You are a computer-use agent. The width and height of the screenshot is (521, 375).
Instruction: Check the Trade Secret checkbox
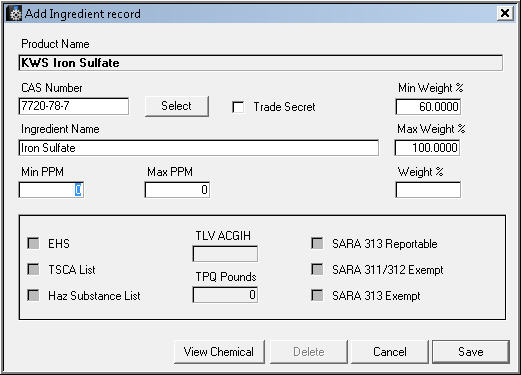238,107
